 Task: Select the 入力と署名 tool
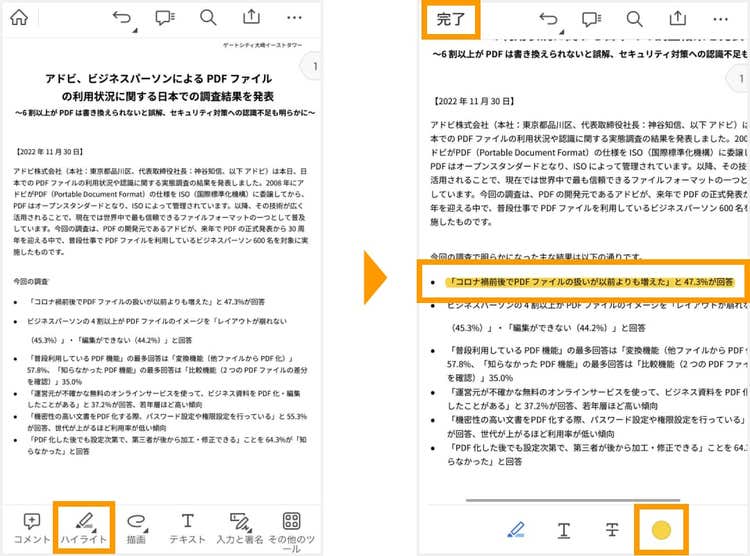[x=240, y=528]
